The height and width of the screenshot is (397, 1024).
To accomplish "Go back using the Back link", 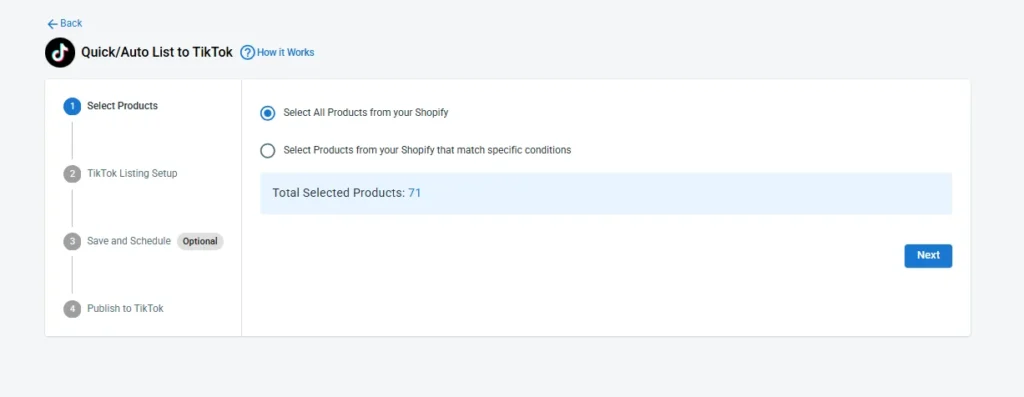I will pos(65,24).
